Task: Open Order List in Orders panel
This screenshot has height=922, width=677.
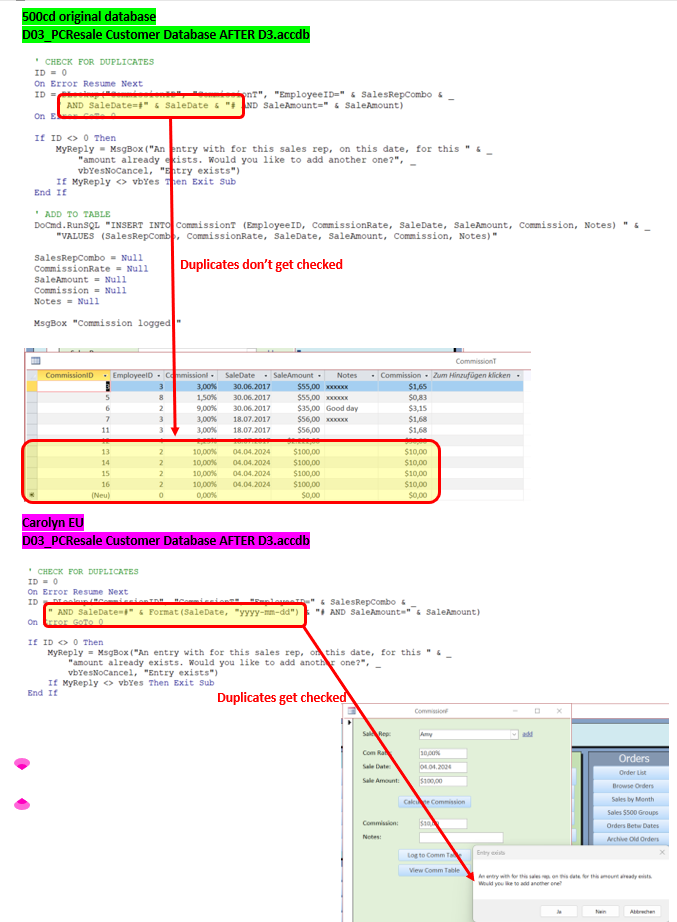Action: tap(634, 772)
